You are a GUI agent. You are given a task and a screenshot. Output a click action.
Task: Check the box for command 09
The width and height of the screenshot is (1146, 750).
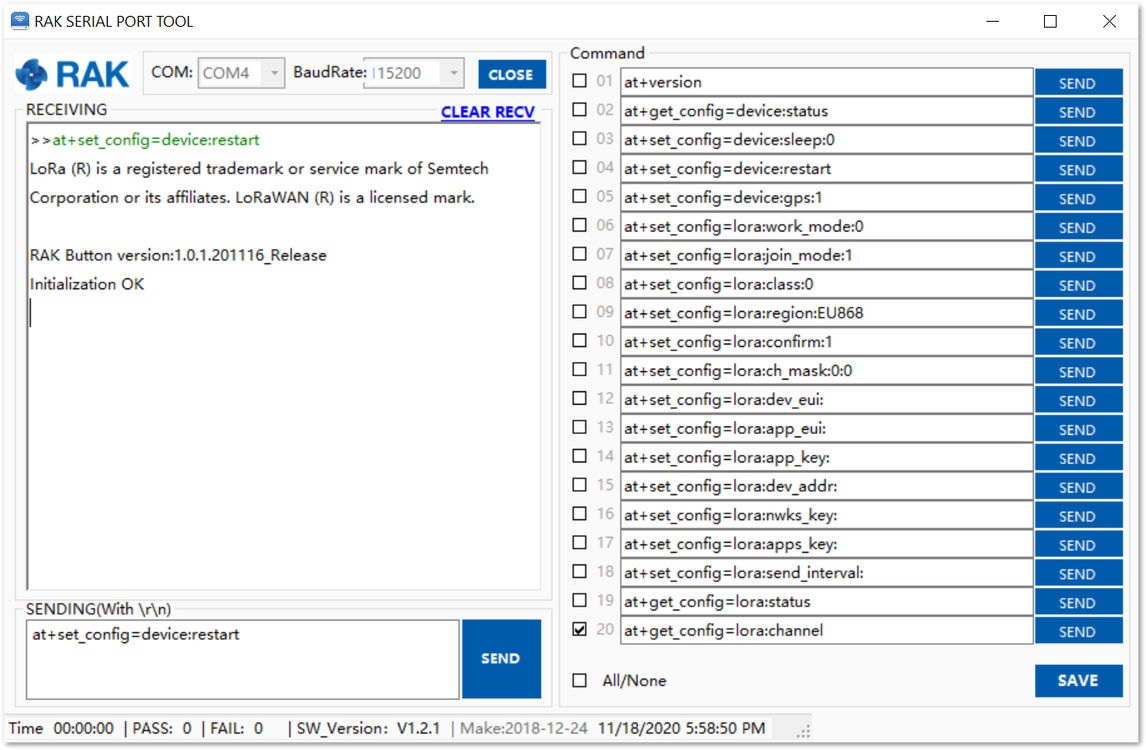(x=580, y=311)
